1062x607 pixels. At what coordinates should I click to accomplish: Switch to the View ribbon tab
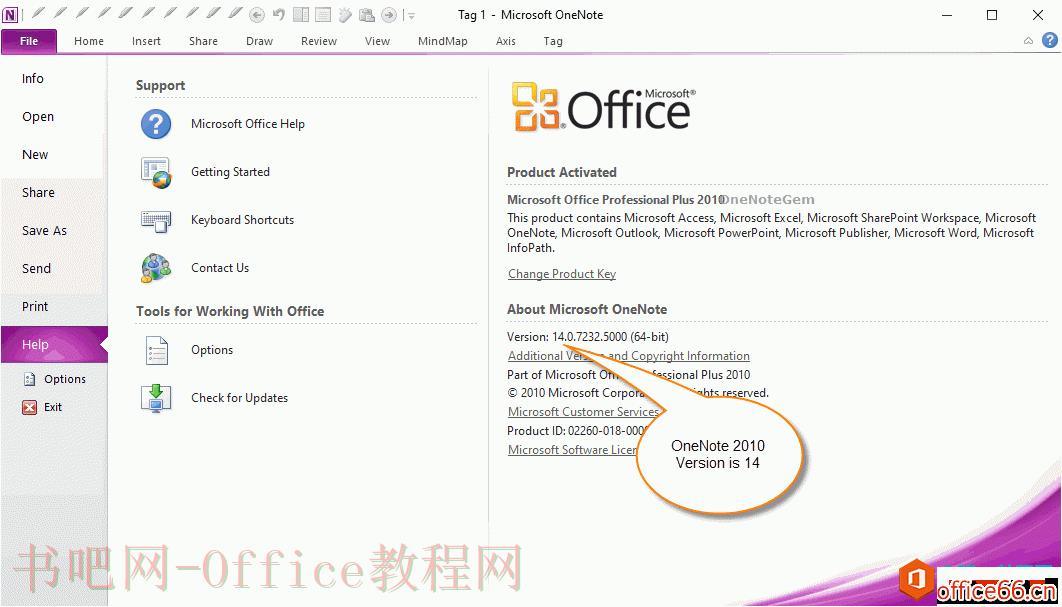click(x=377, y=41)
